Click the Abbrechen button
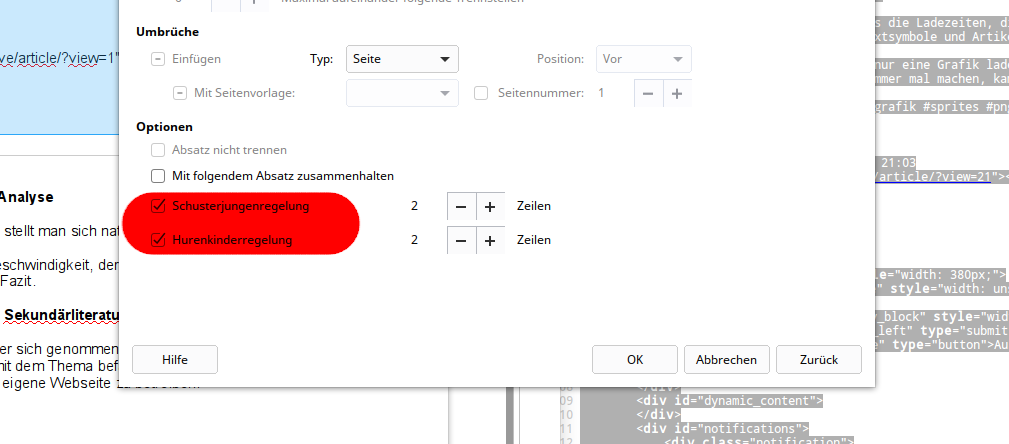This screenshot has height=444, width=1009. point(727,359)
